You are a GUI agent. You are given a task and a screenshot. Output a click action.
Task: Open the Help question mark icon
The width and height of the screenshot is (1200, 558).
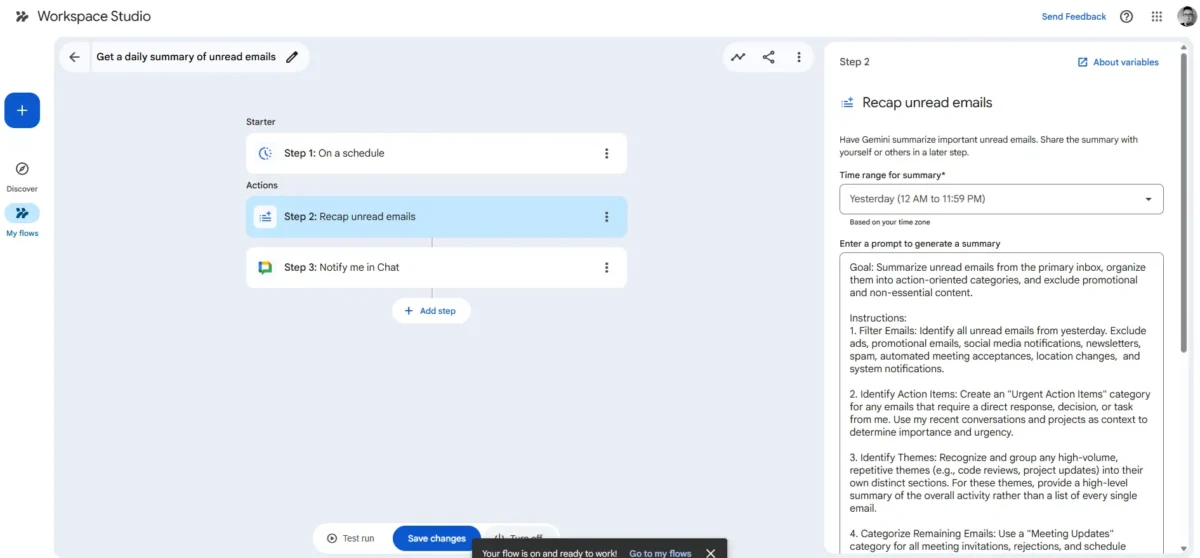[1127, 17]
